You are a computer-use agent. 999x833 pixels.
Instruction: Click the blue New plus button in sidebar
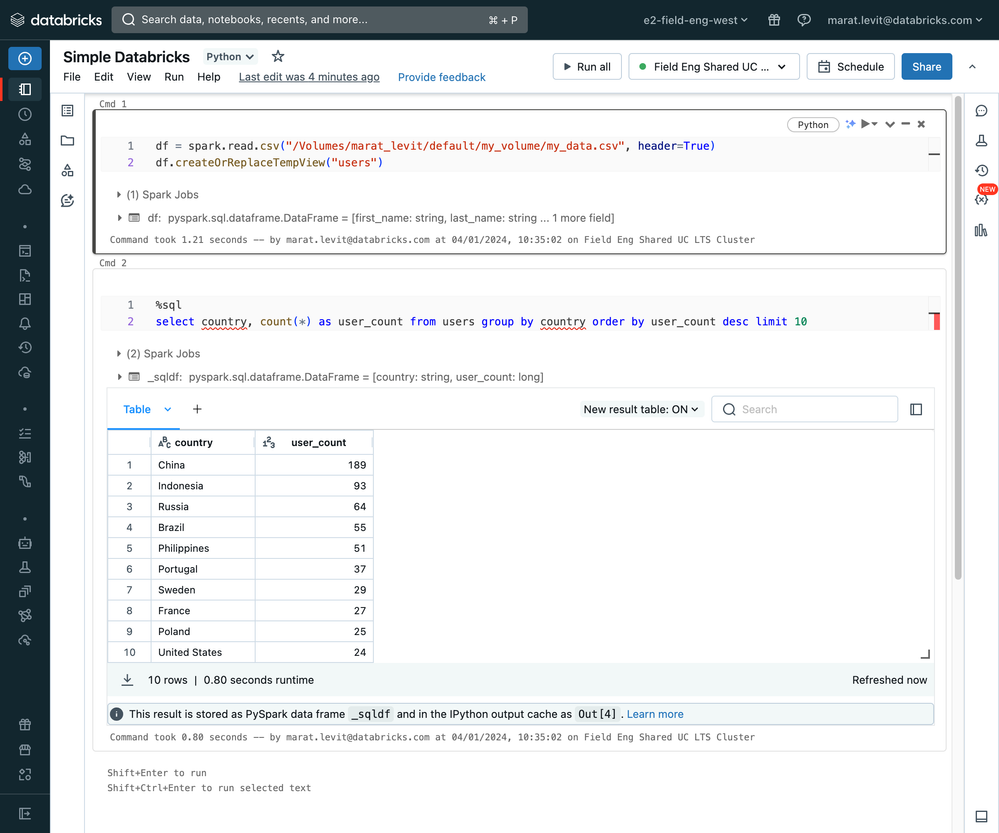click(x=25, y=58)
